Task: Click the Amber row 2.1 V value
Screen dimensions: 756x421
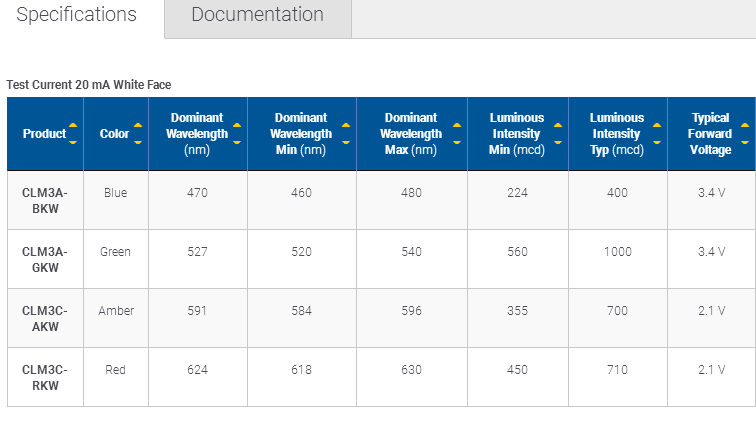Action: click(x=711, y=311)
